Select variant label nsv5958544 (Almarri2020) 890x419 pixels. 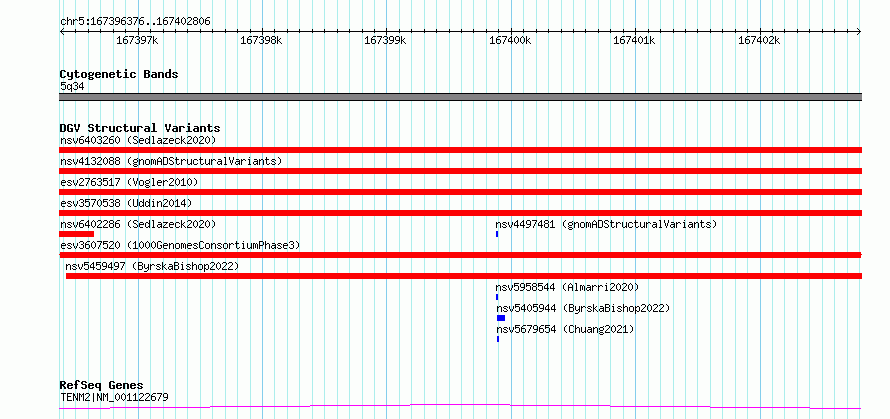click(567, 287)
